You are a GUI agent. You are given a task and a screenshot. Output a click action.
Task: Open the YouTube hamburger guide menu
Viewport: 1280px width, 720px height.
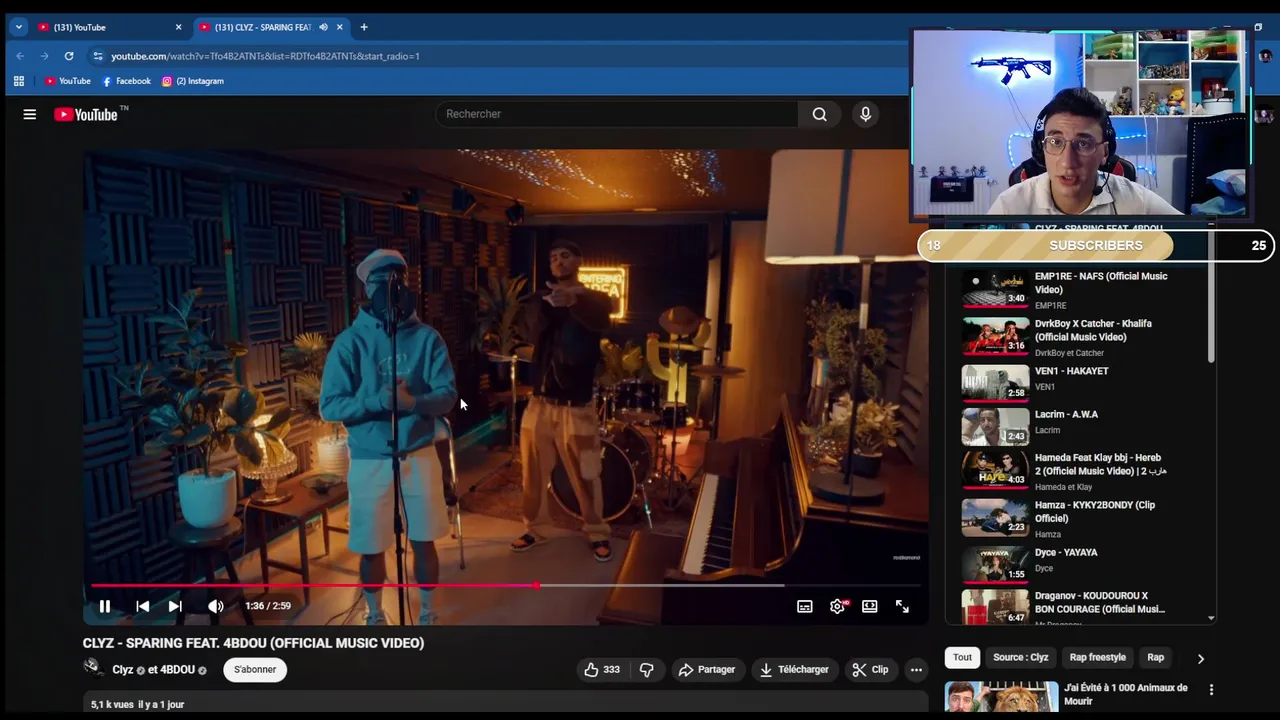(x=30, y=114)
